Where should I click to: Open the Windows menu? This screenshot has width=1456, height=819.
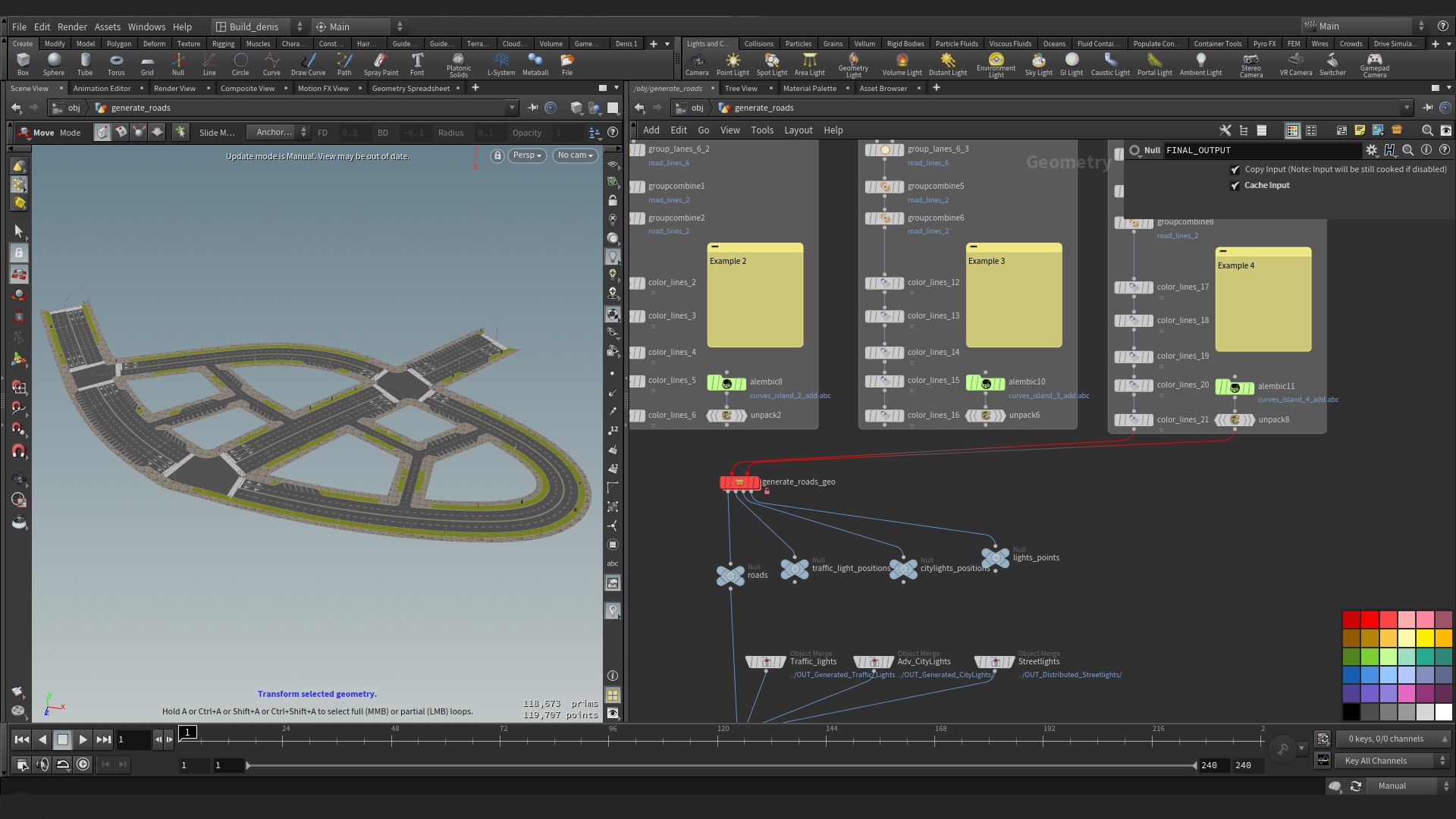pyautogui.click(x=146, y=27)
